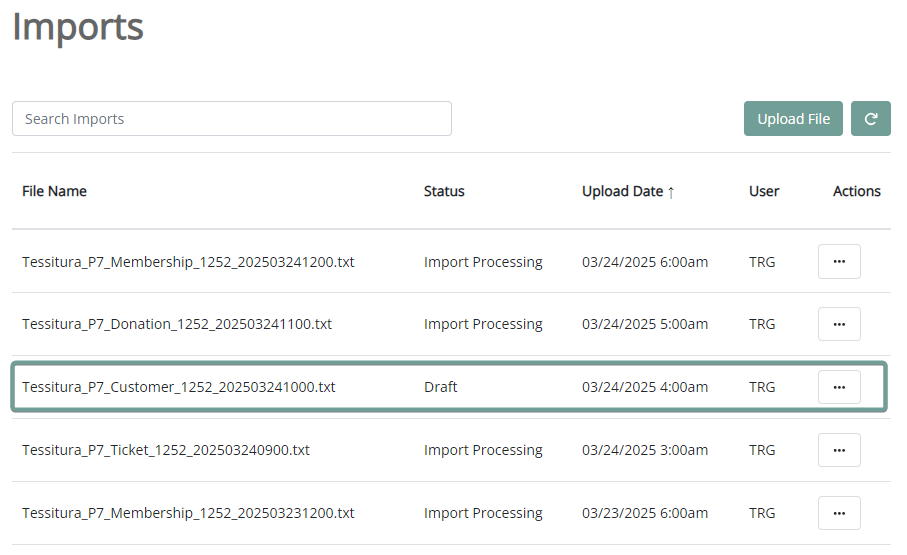Focus the Search Imports field

232,119
